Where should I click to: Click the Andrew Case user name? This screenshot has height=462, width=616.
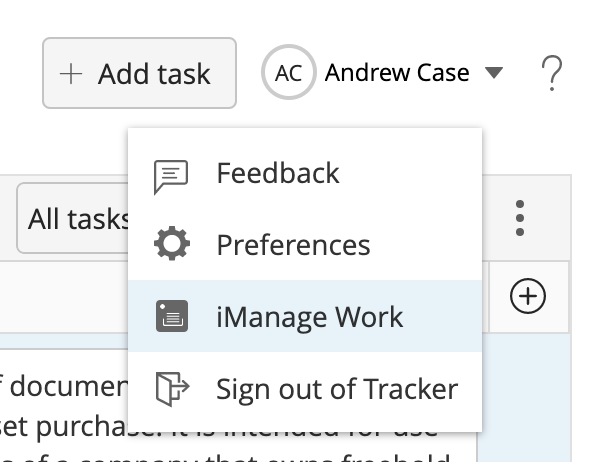pyautogui.click(x=396, y=73)
